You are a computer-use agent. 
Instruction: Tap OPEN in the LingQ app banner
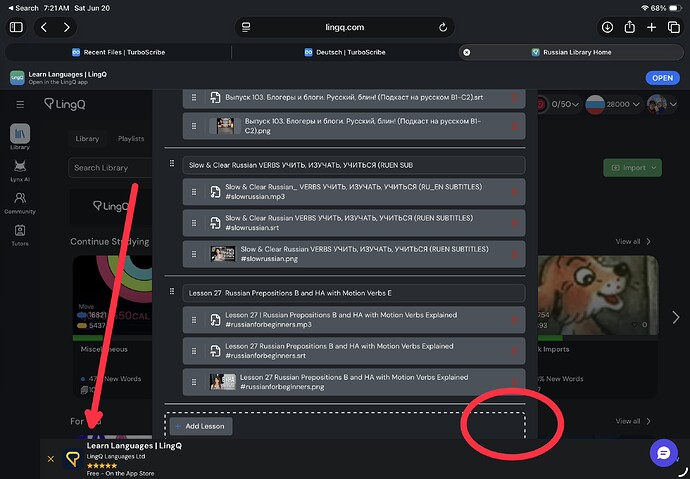point(662,78)
